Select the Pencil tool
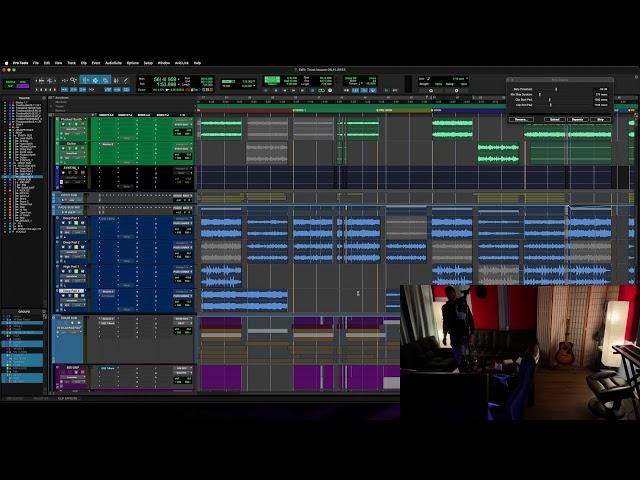The height and width of the screenshot is (480, 640). (x=126, y=80)
